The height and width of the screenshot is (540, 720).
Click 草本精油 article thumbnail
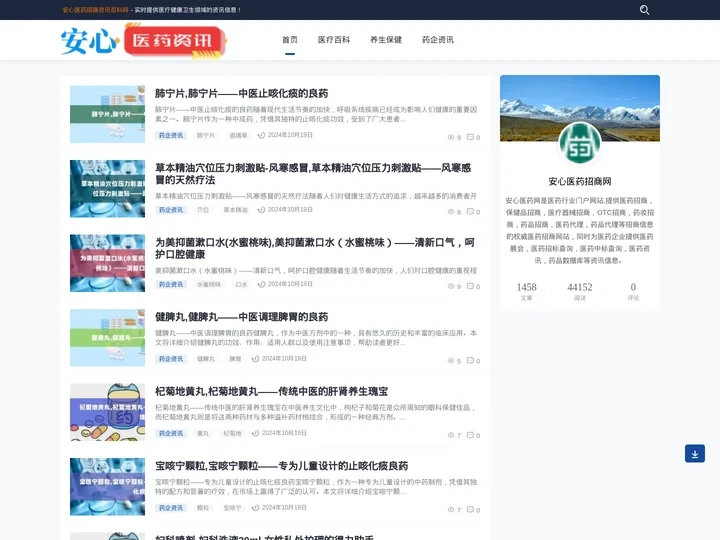pos(107,188)
